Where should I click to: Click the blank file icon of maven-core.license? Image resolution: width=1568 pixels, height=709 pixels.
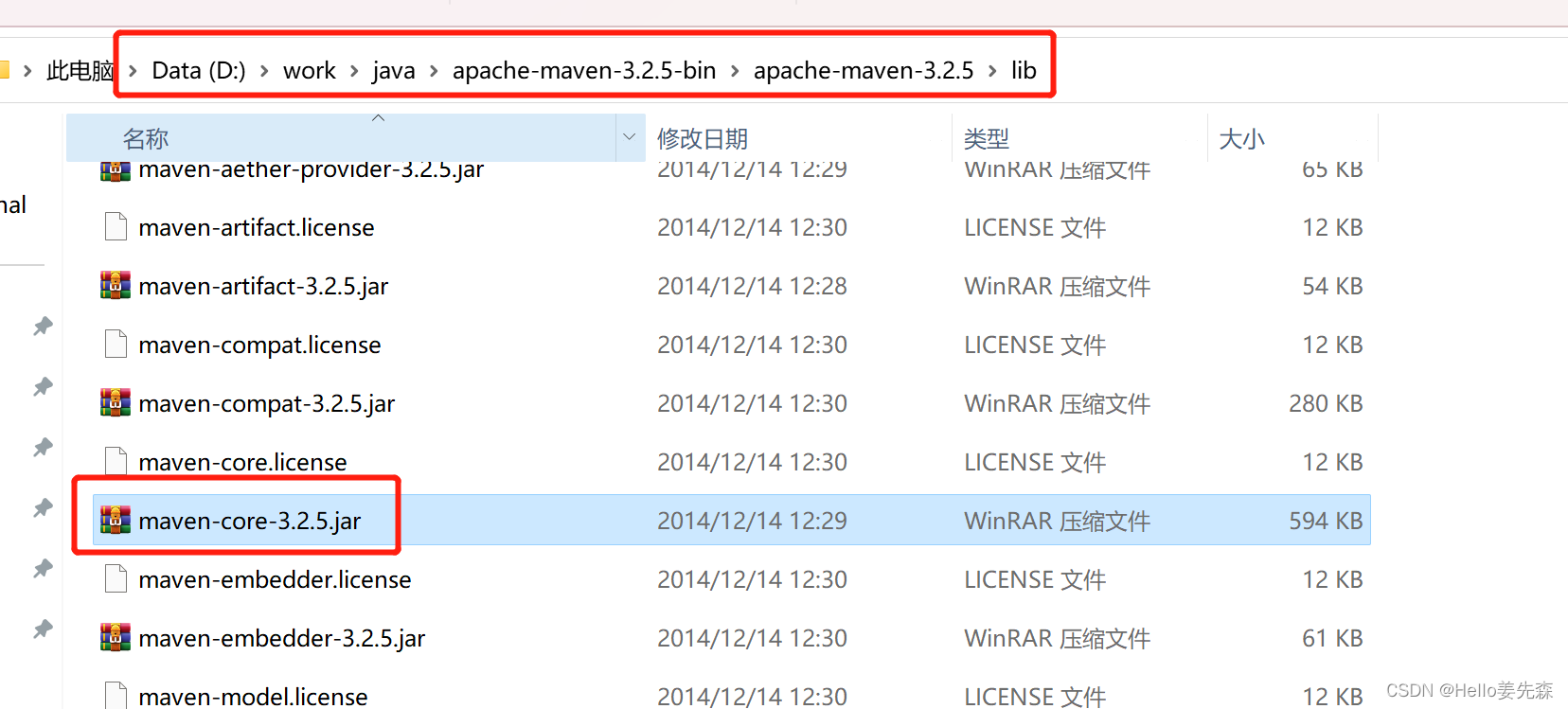tap(116, 461)
